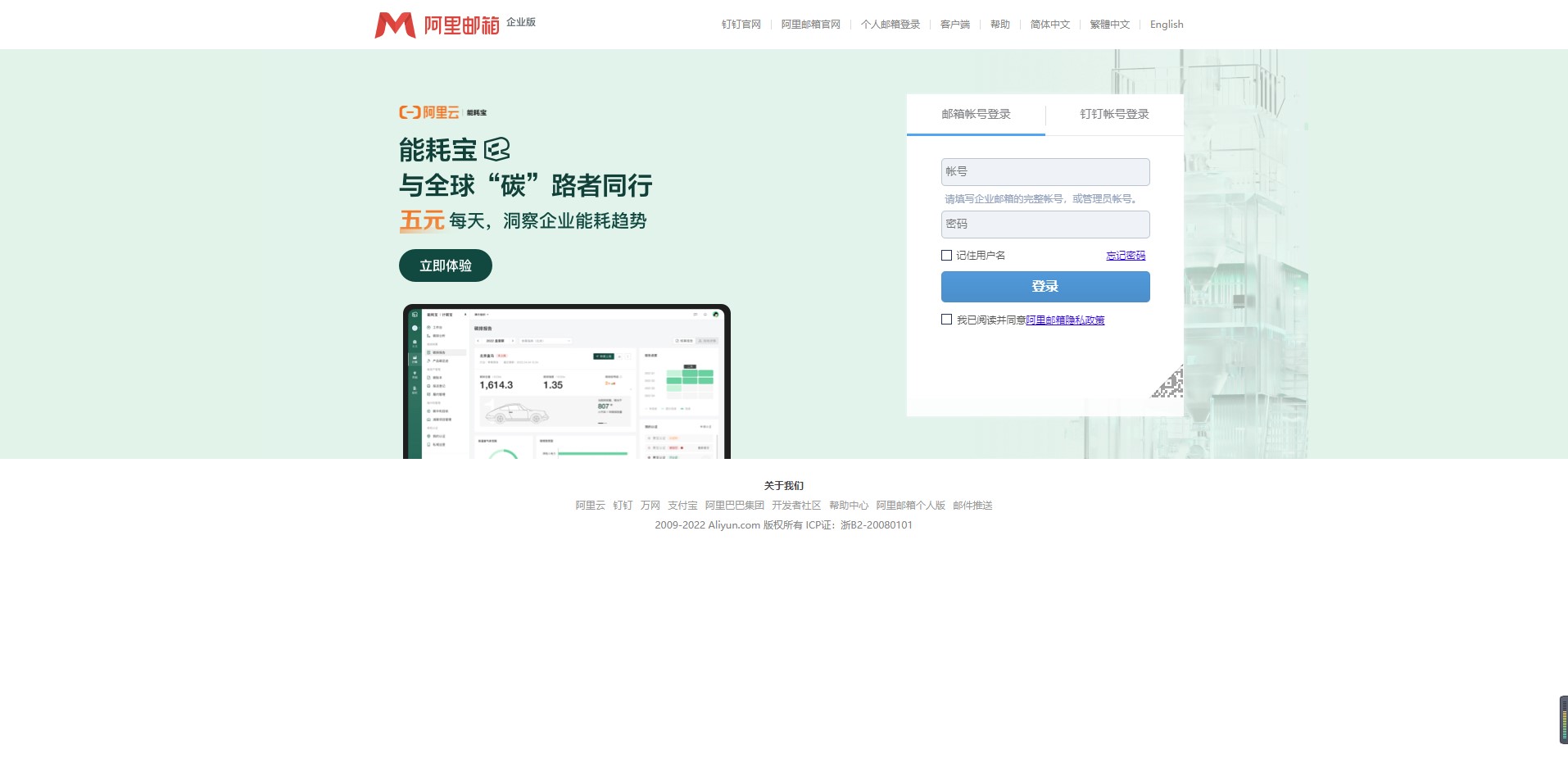Open the 阿里邮箱隐私政策 link
The image size is (1568, 767).
tap(1065, 320)
